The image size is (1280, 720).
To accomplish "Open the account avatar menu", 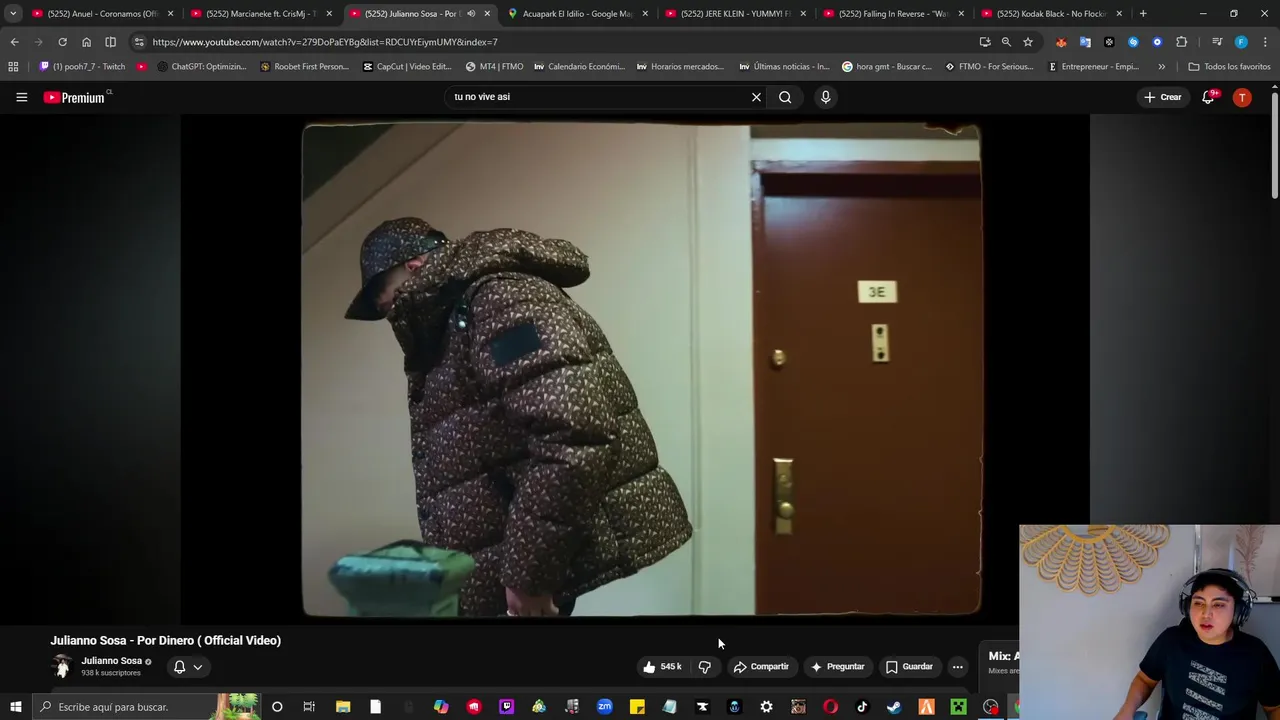I will point(1242,97).
